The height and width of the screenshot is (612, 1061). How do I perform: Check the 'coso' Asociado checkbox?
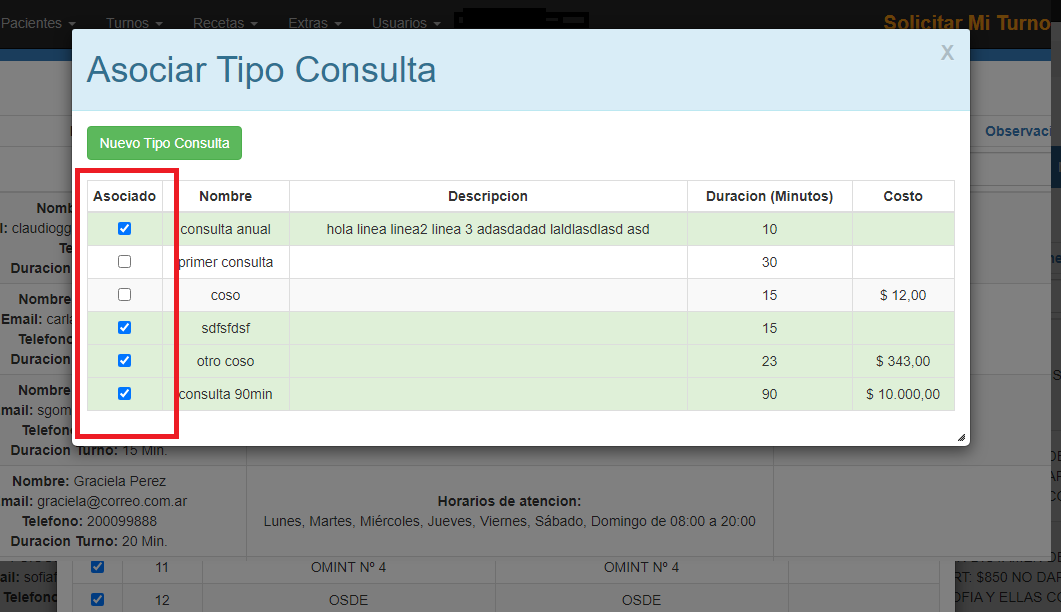(x=124, y=295)
